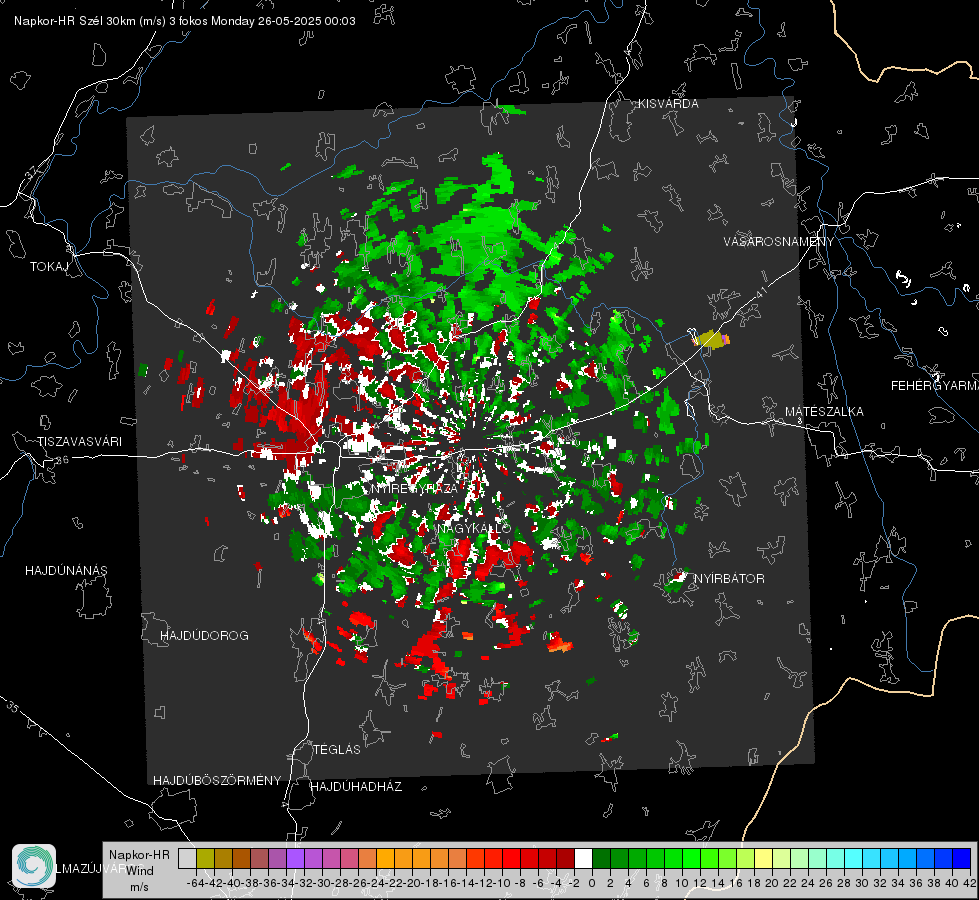Click the NAGYKÁLLÓ town label

[x=474, y=528]
